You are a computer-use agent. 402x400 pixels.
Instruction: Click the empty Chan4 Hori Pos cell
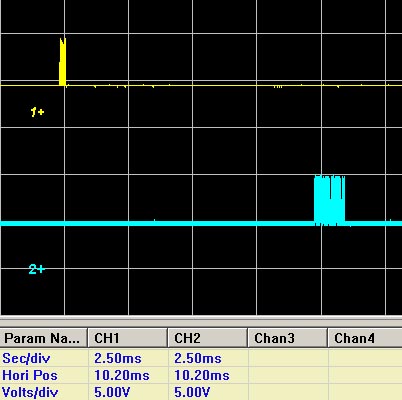click(x=365, y=375)
